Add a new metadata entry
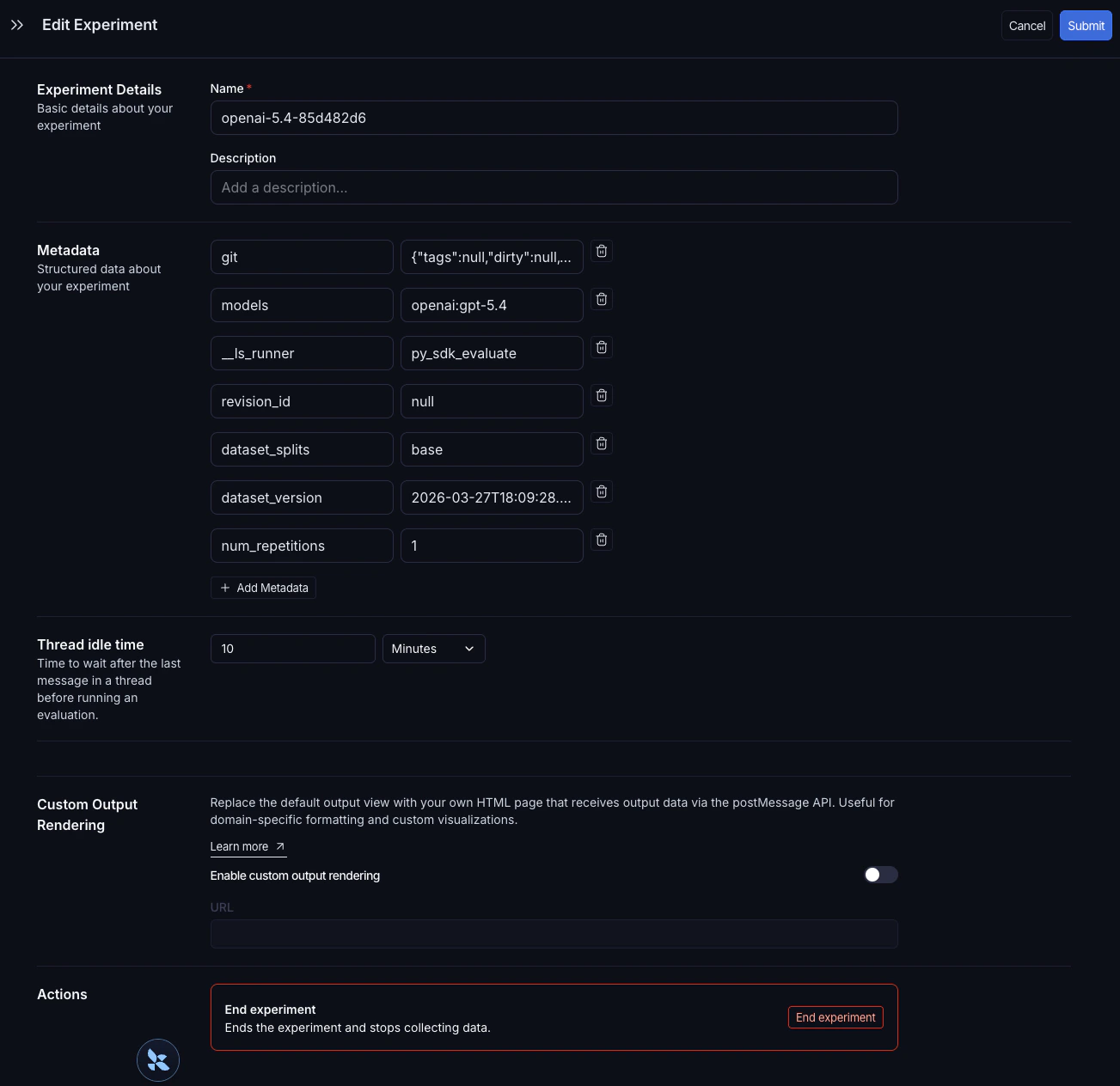This screenshot has width=1120, height=1086. pos(263,588)
